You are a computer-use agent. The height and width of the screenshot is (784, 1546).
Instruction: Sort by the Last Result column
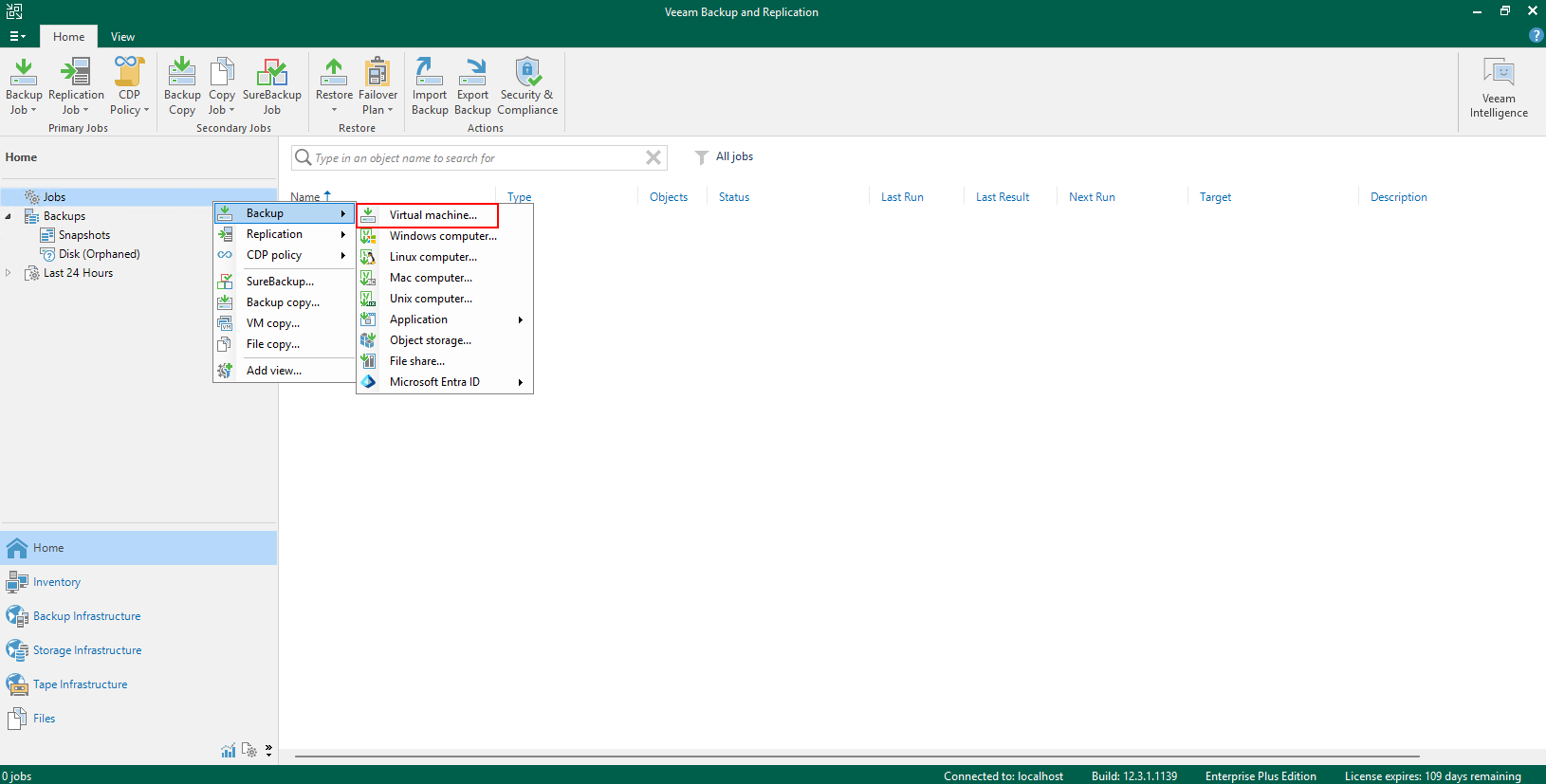click(1003, 197)
